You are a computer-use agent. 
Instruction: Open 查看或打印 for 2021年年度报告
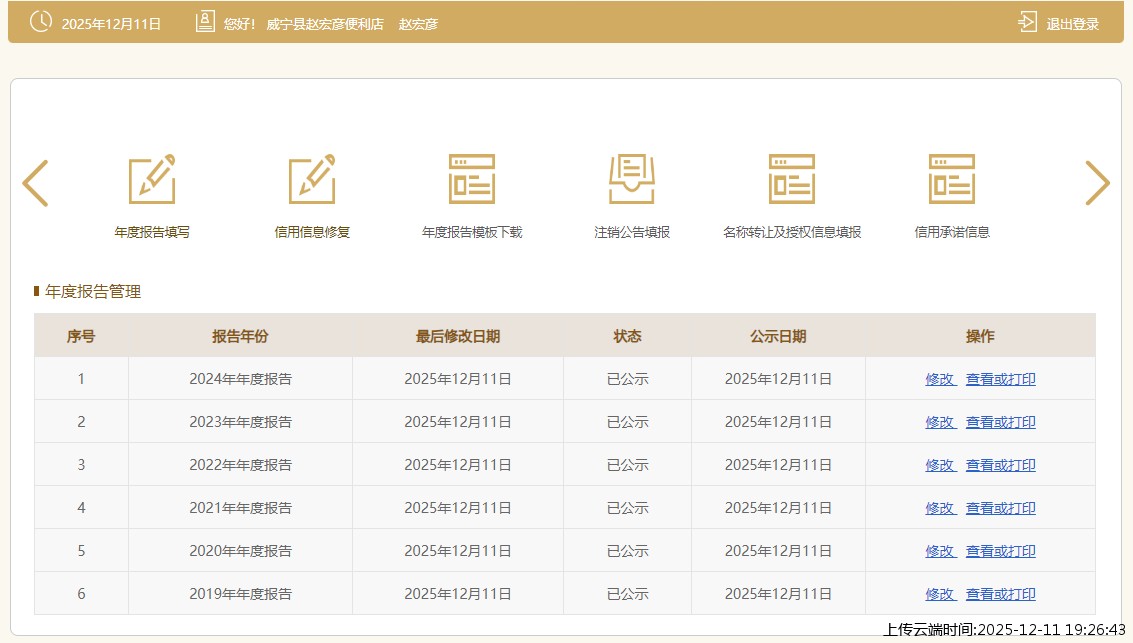pyautogui.click(x=1000, y=508)
